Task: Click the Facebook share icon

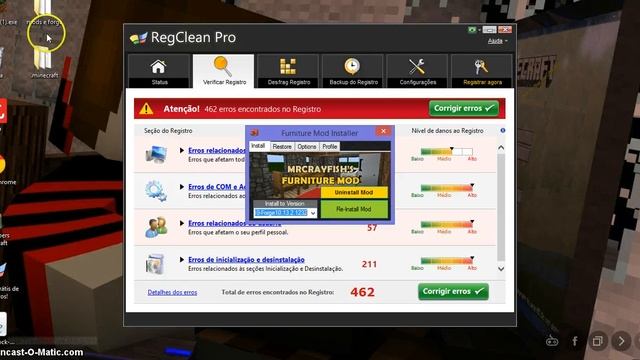Action: click(x=575, y=341)
